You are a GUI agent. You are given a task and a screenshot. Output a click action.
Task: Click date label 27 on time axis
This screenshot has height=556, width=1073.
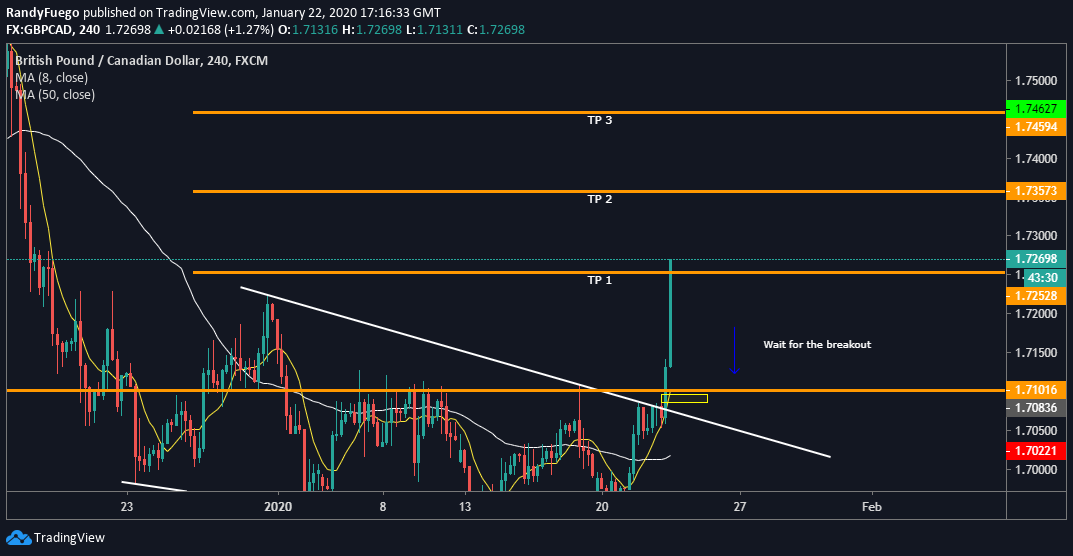tap(739, 507)
